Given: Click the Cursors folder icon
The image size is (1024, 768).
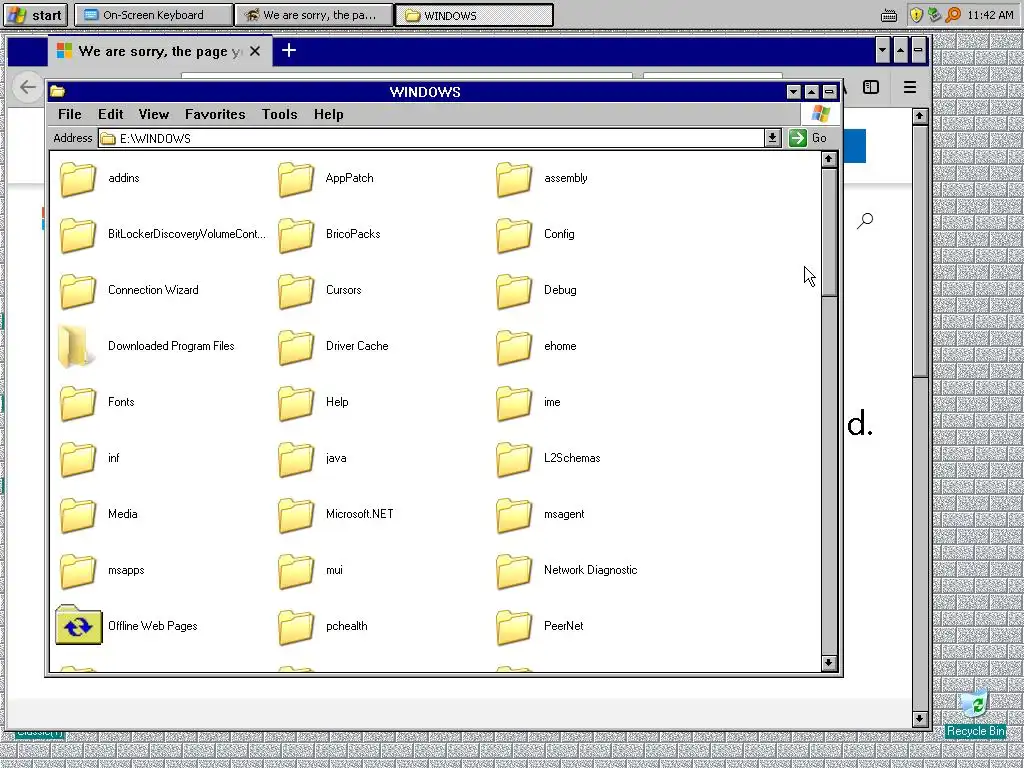Looking at the screenshot, I should click(x=296, y=291).
